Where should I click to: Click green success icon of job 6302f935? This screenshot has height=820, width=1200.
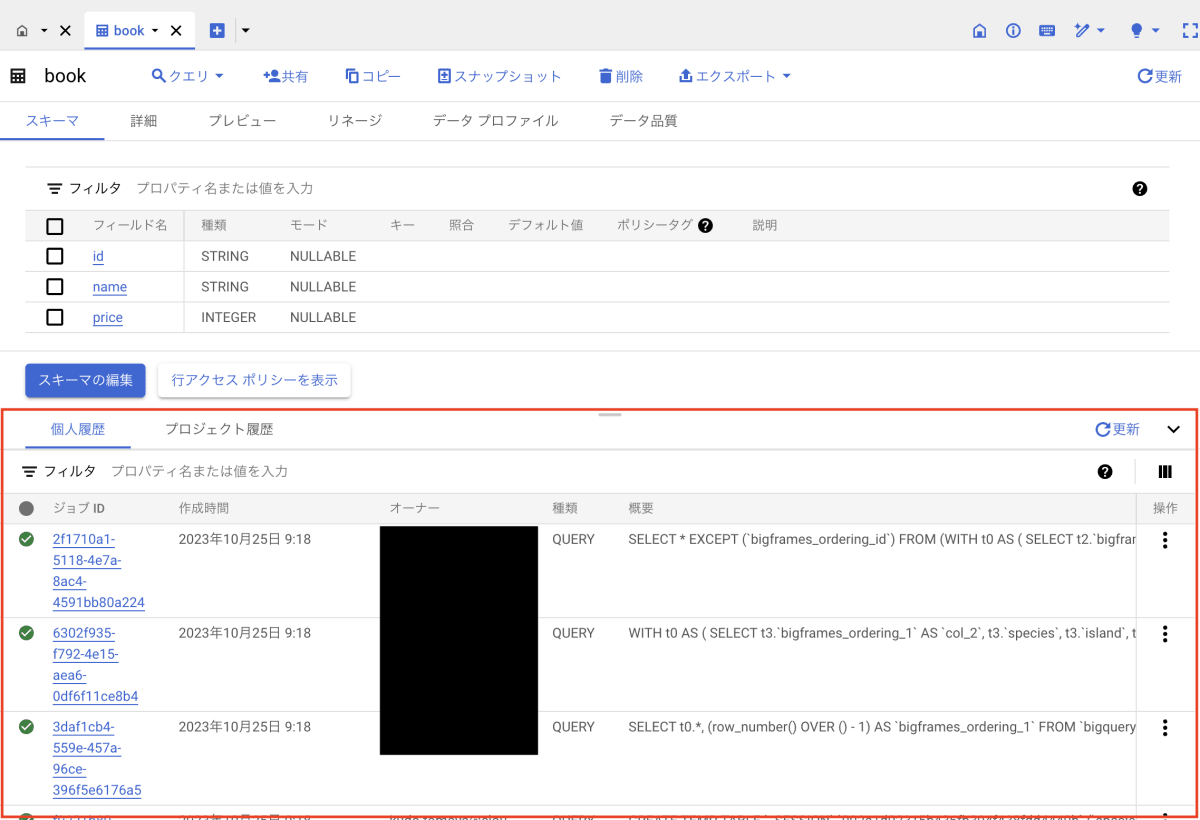pos(26,633)
